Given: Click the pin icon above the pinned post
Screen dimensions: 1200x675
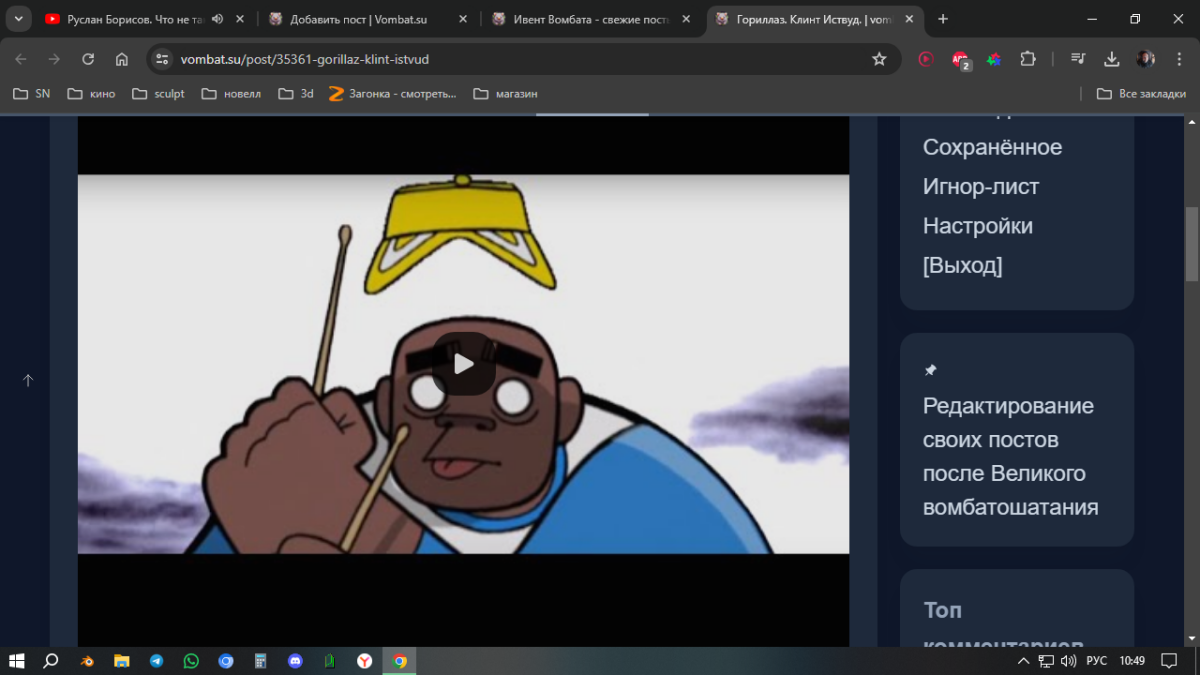Looking at the screenshot, I should [930, 370].
